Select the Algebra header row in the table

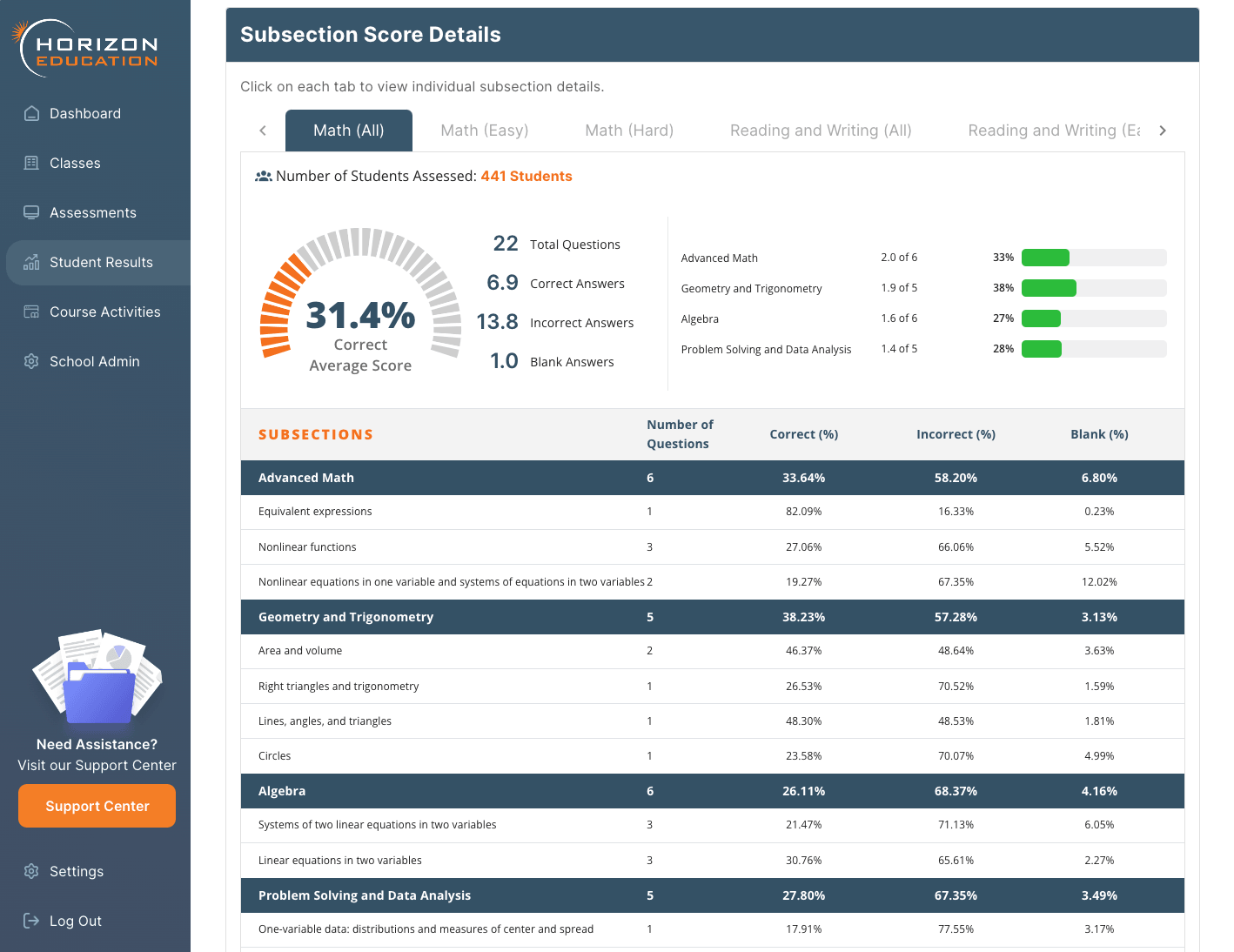pyautogui.click(x=282, y=791)
